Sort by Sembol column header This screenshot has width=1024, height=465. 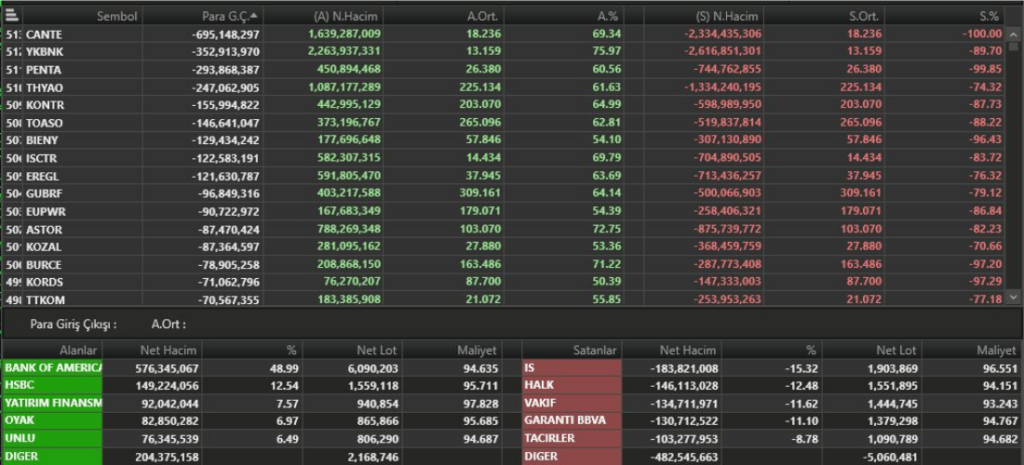pyautogui.click(x=117, y=16)
